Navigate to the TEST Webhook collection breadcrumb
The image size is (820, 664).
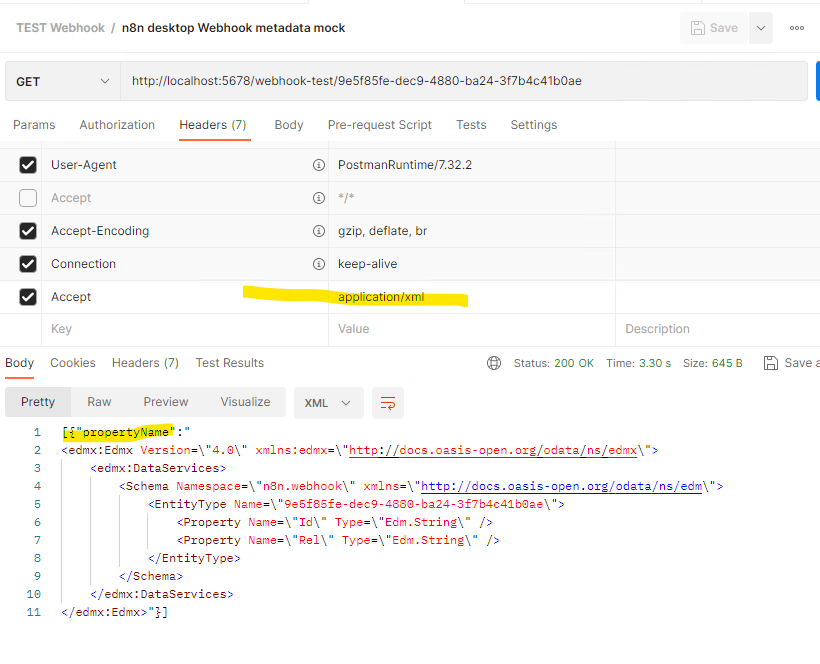coord(60,28)
